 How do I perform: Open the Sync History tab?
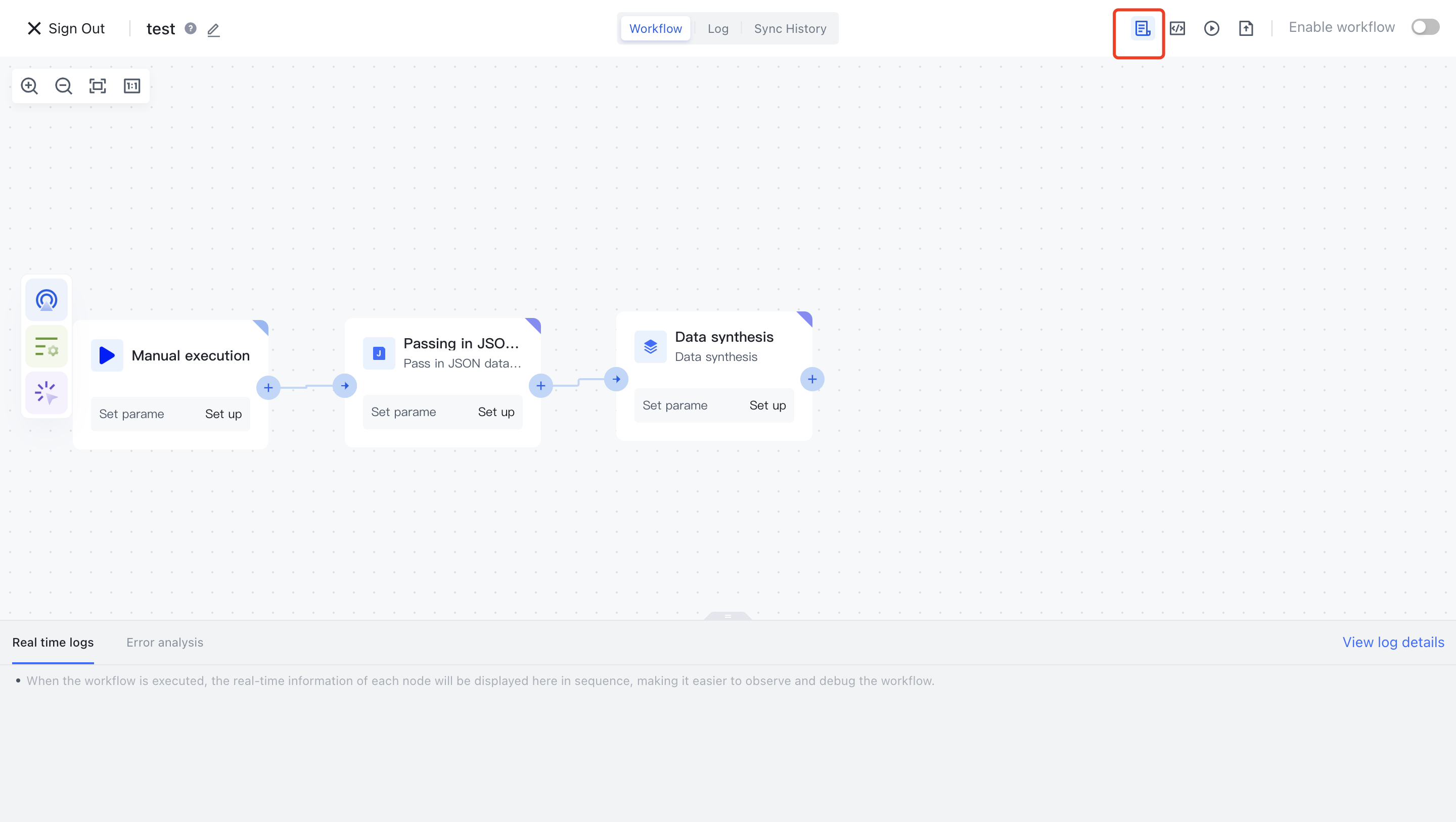(x=790, y=28)
